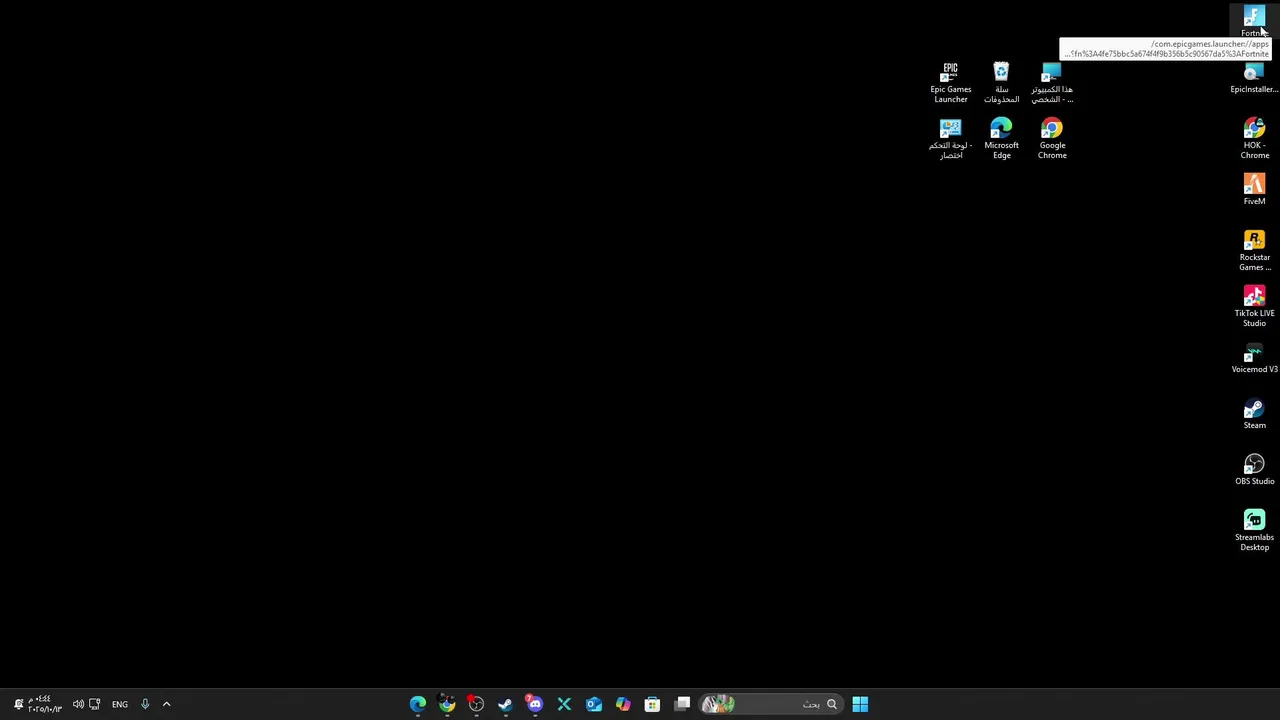Select the Google Chrome desktop icon

pyautogui.click(x=1052, y=139)
